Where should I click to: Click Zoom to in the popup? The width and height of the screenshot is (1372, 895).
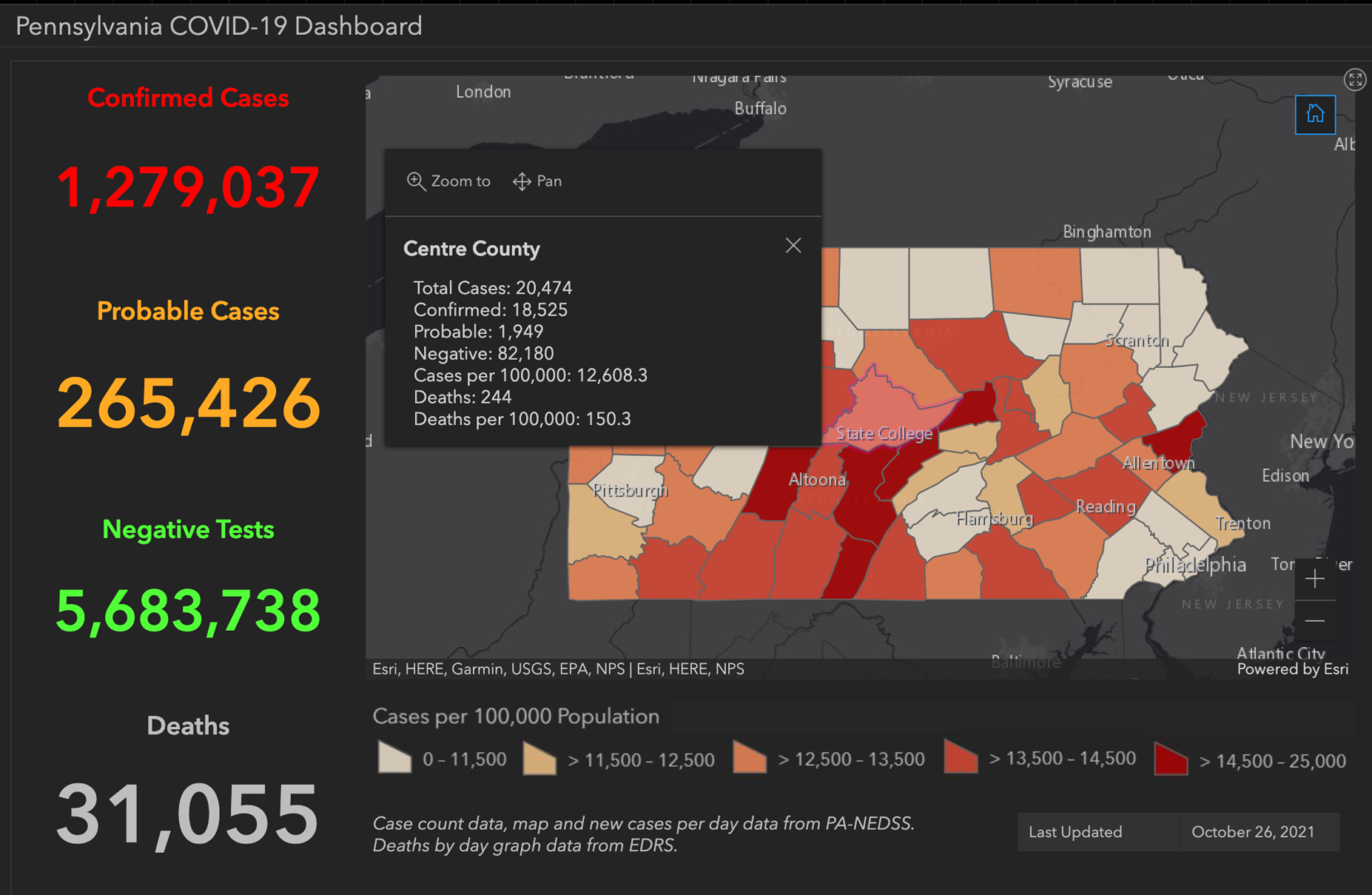(x=449, y=181)
